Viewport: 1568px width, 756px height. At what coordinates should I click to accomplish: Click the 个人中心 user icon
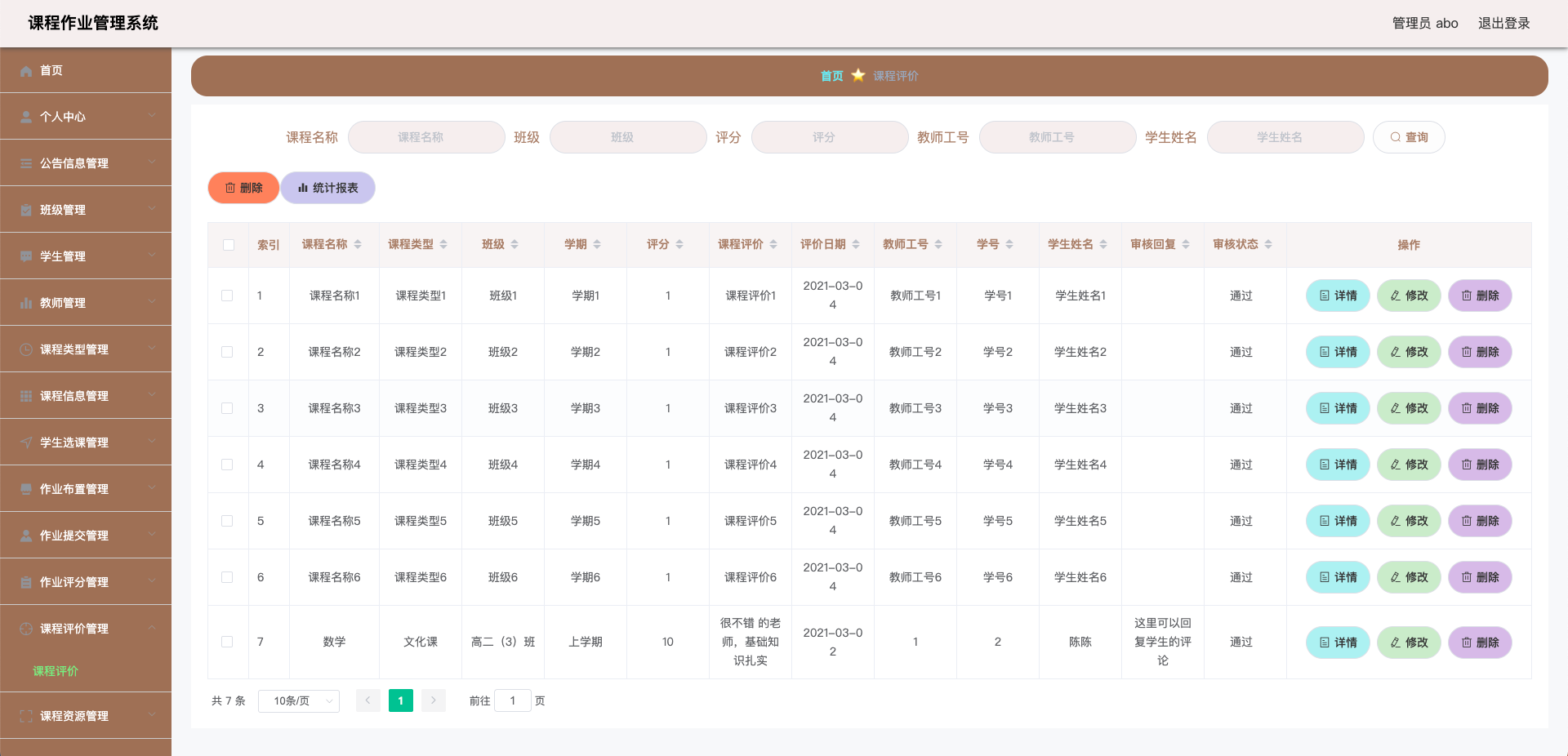[x=26, y=118]
